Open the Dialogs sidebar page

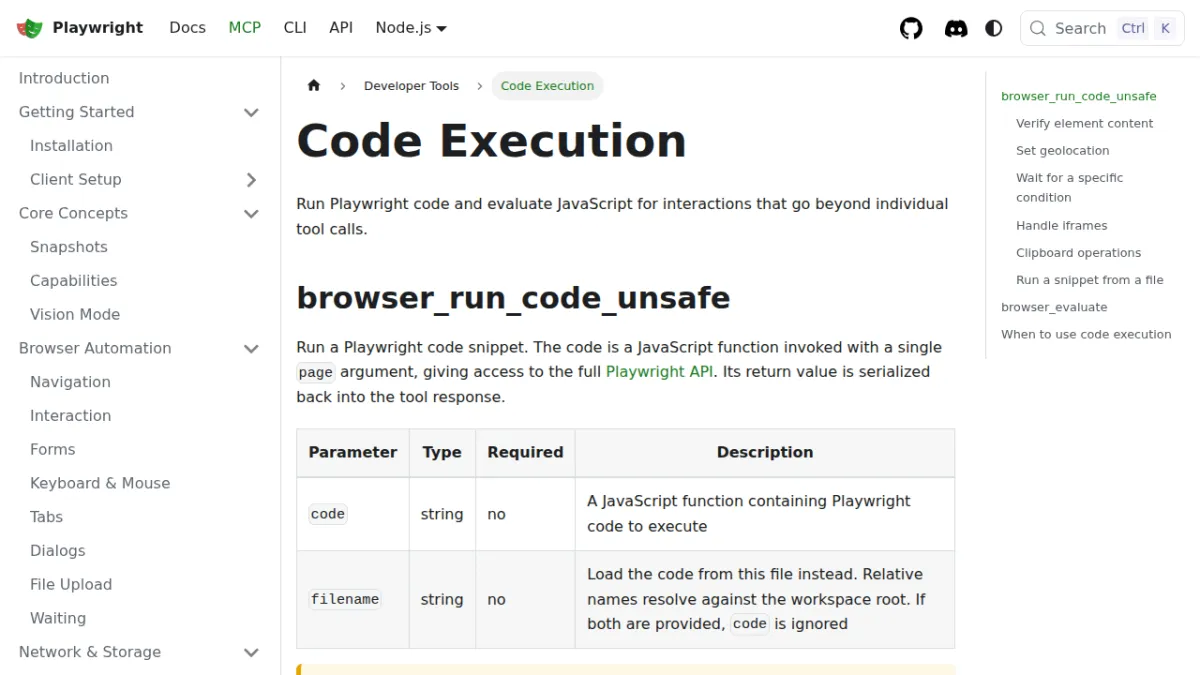tap(57, 551)
